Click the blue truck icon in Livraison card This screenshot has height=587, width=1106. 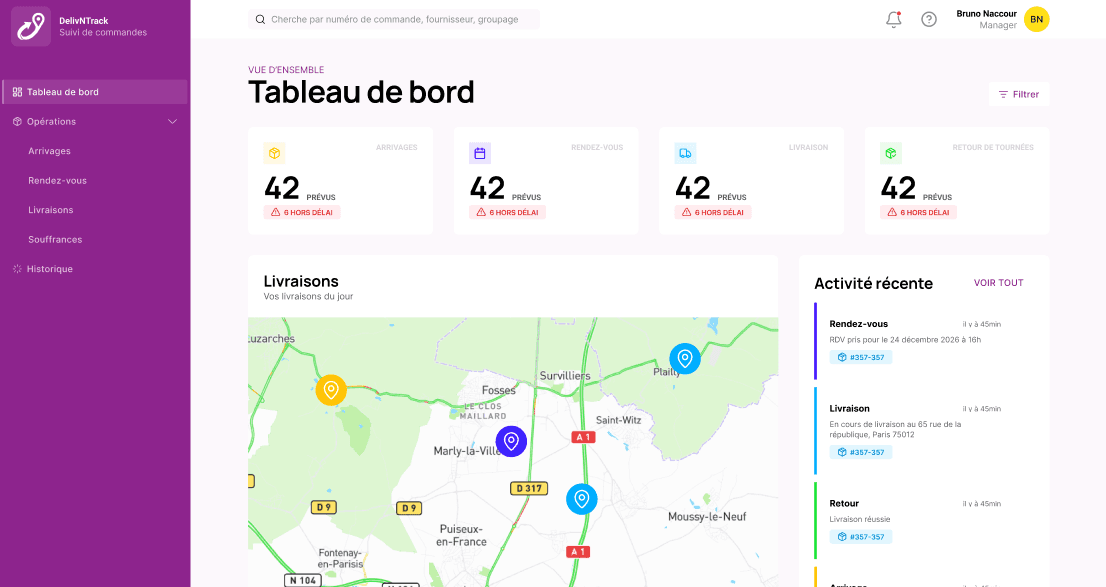coord(685,153)
